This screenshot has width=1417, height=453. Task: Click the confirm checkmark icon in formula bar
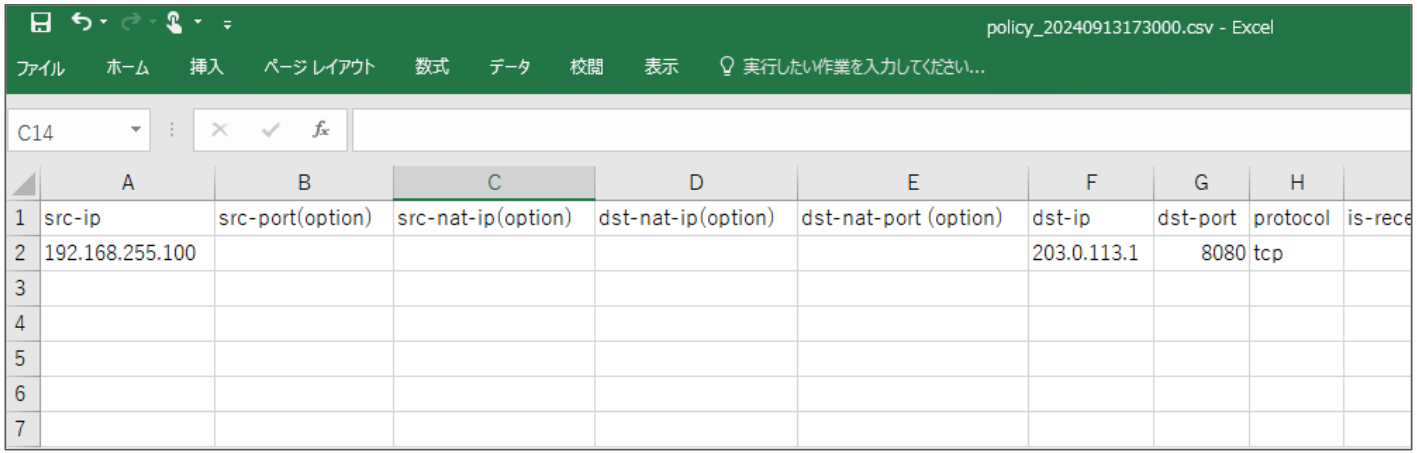[x=270, y=131]
